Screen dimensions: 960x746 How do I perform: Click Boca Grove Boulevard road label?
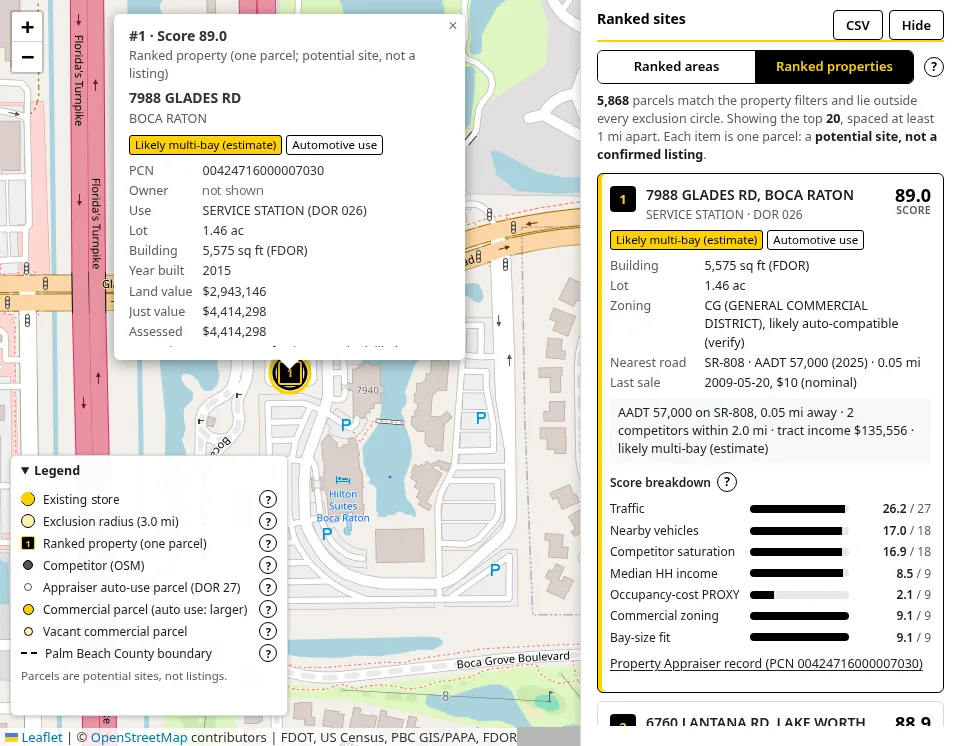(x=513, y=660)
